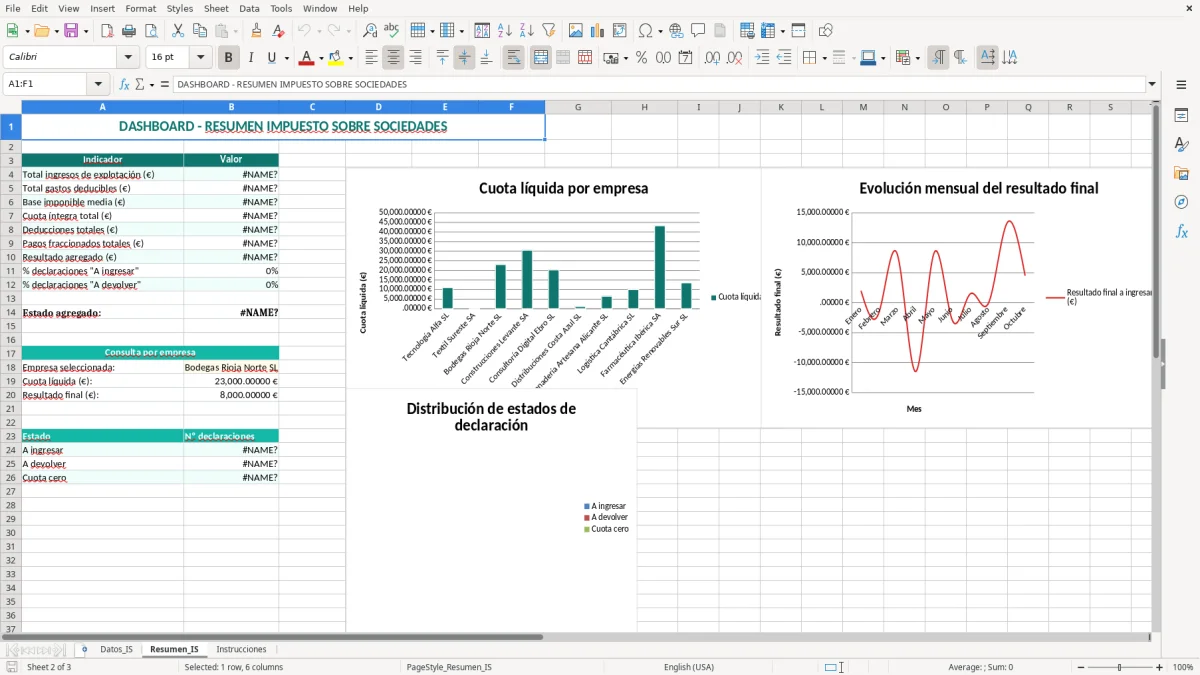Click the Draw Functions shapes icon
The width and height of the screenshot is (1200, 675).
click(826, 31)
